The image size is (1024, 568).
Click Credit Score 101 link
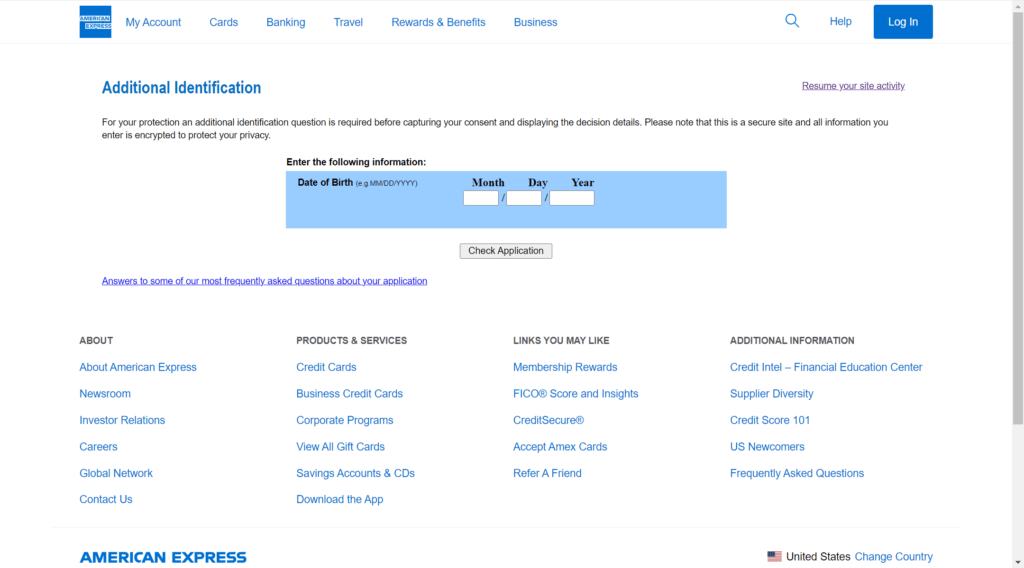pos(770,420)
